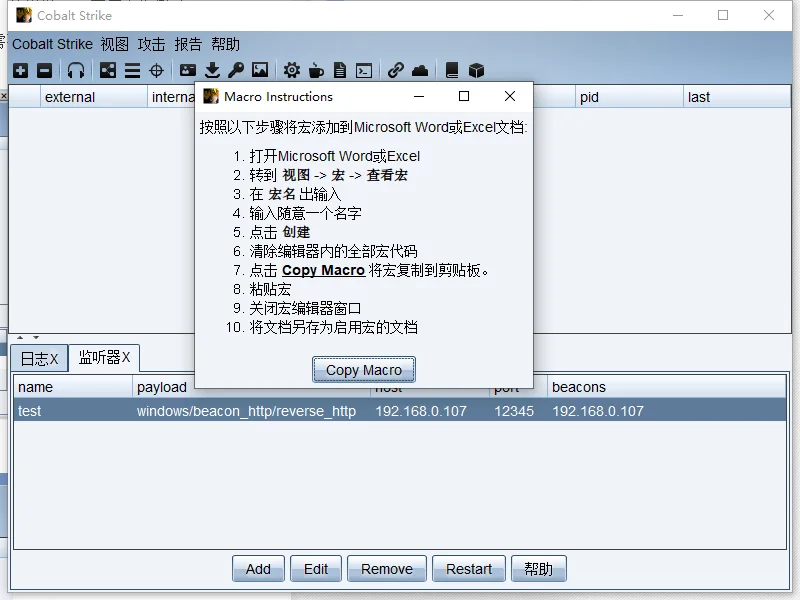This screenshot has height=600, width=800.
Task: Open the 帮助 menu in the menu bar
Action: 226,44
